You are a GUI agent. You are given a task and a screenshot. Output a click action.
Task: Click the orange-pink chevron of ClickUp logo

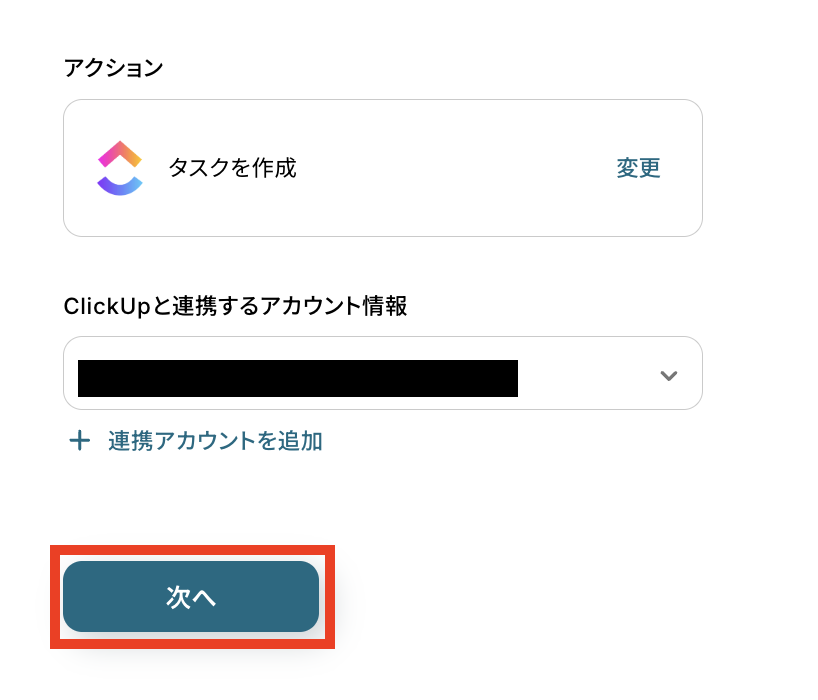120,153
